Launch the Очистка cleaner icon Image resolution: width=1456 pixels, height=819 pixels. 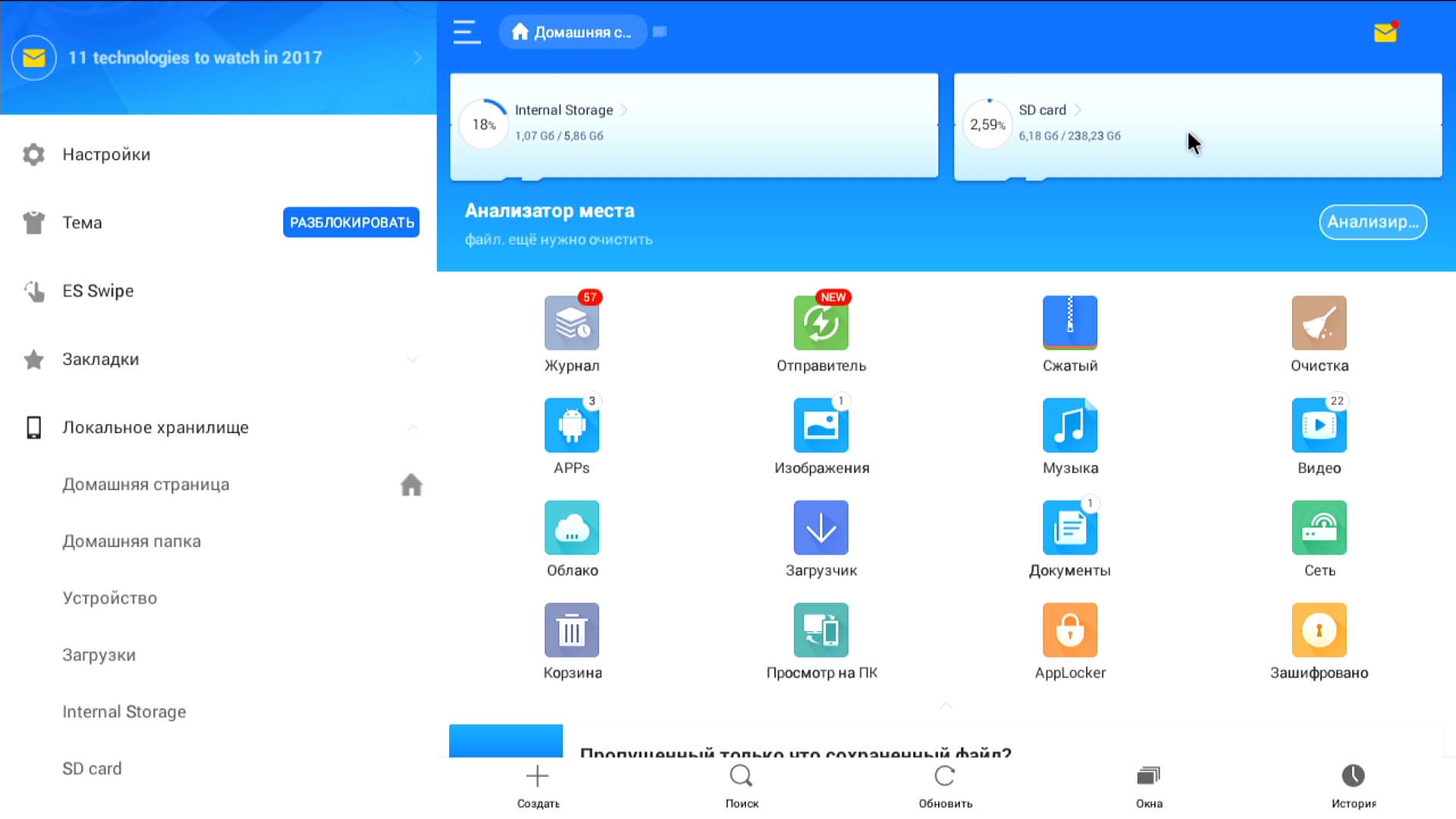point(1319,324)
